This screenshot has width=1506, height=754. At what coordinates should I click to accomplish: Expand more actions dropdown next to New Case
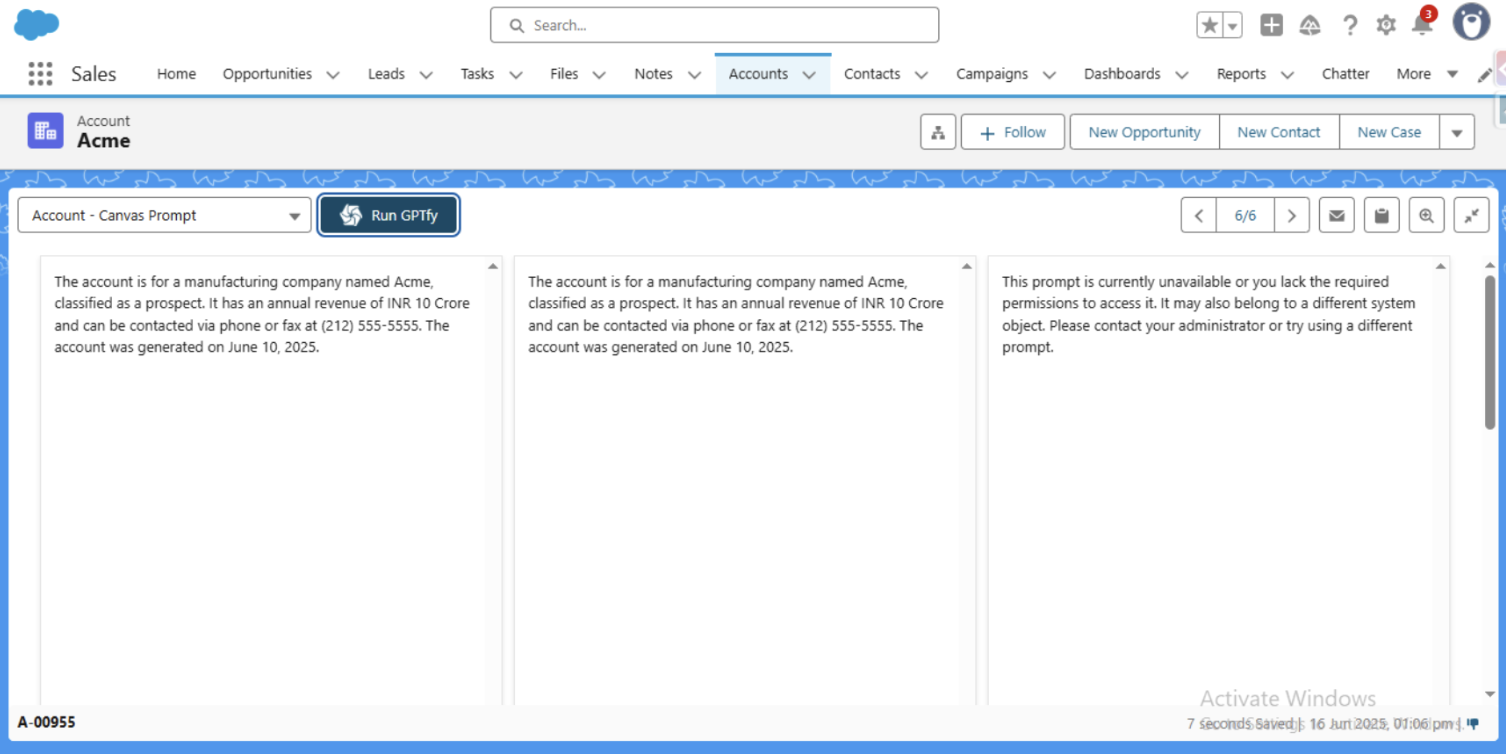(1456, 133)
